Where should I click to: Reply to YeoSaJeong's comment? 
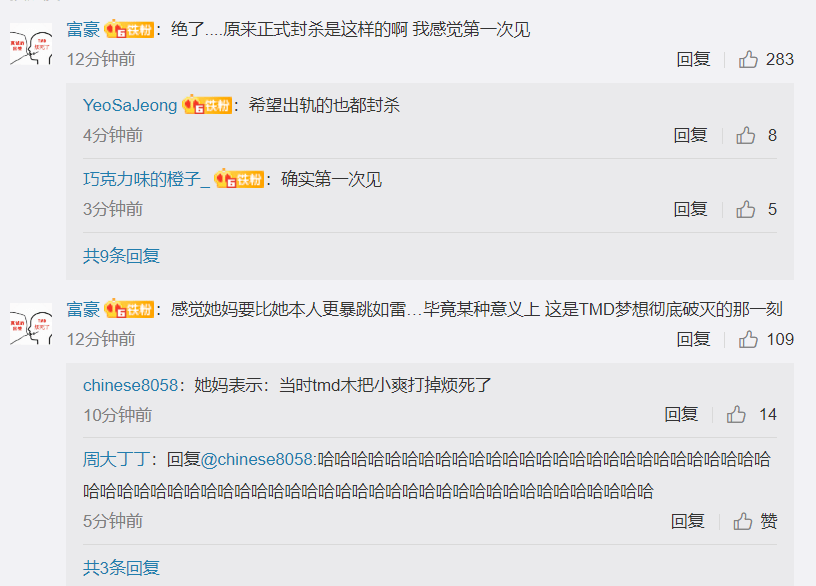(x=690, y=135)
